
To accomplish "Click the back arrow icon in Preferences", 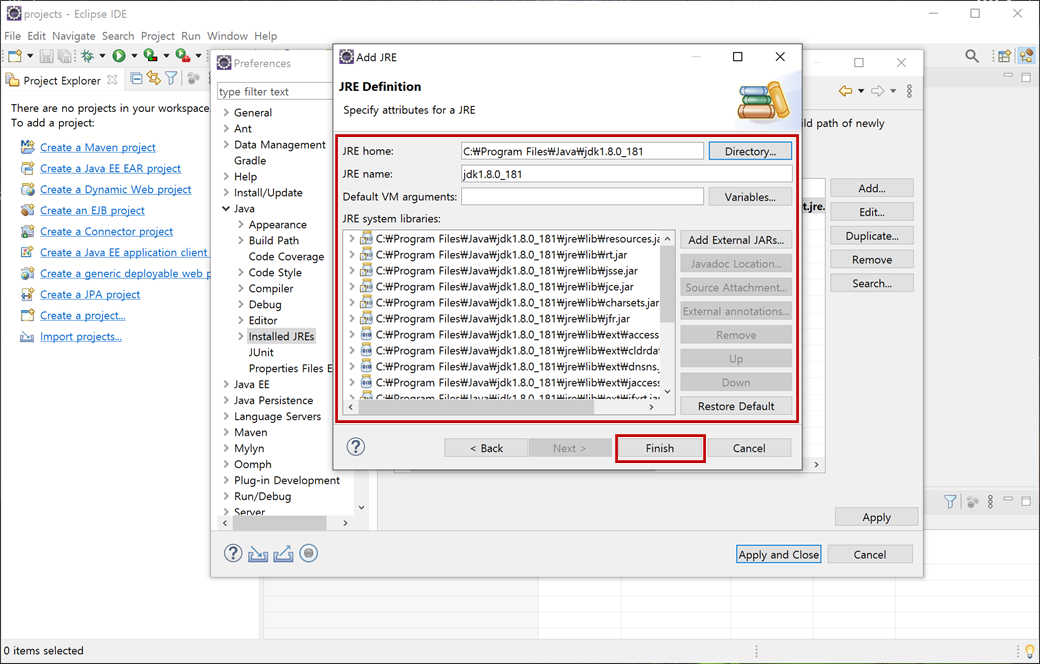I will [846, 91].
